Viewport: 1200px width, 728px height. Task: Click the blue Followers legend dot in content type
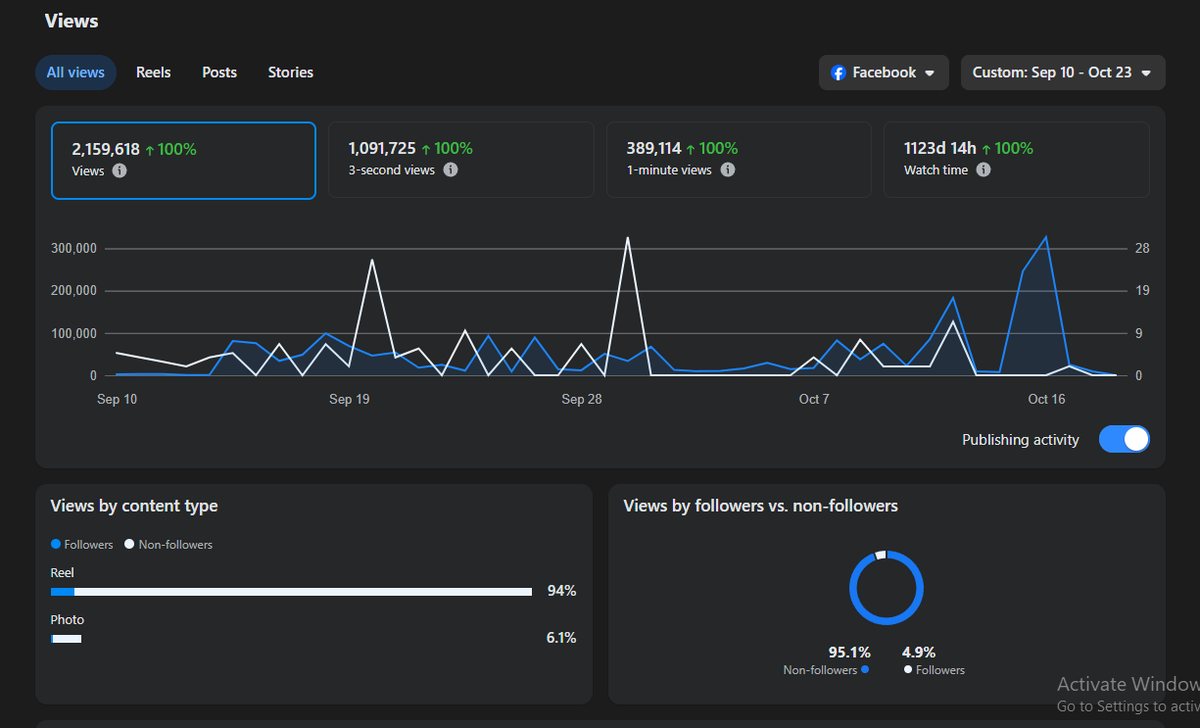coord(56,545)
